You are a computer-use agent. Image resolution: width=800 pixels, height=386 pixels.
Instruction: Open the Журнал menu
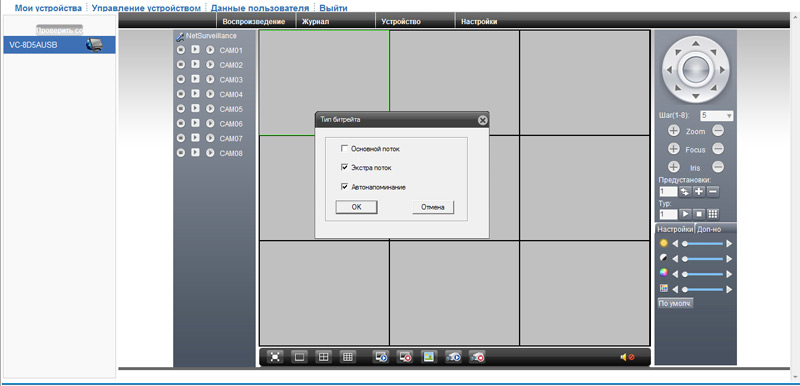[x=315, y=21]
